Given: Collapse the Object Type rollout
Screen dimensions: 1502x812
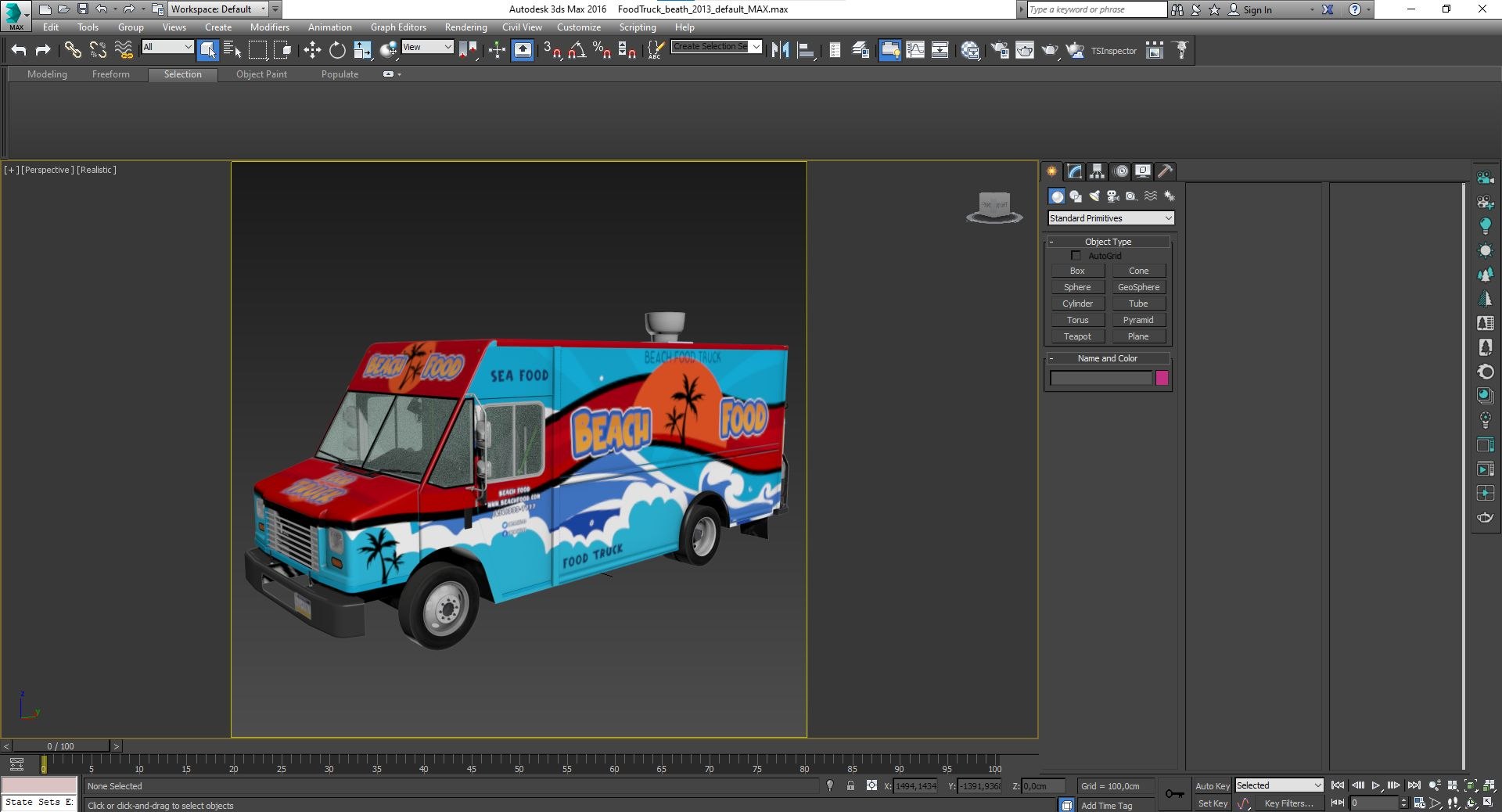Looking at the screenshot, I should pyautogui.click(x=1108, y=242).
